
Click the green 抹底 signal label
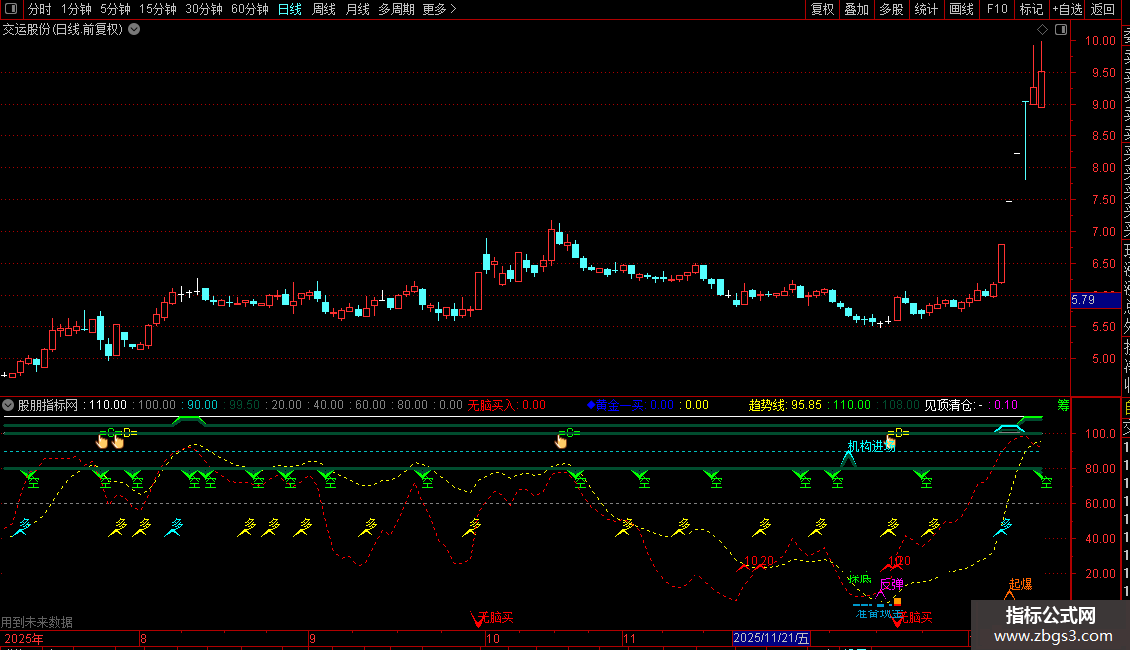860,579
